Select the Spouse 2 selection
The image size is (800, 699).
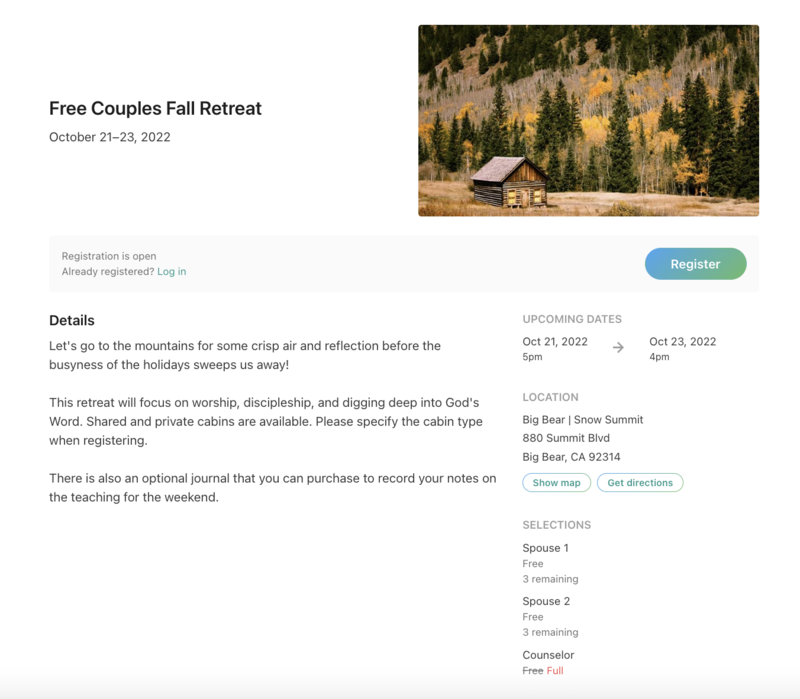point(546,601)
